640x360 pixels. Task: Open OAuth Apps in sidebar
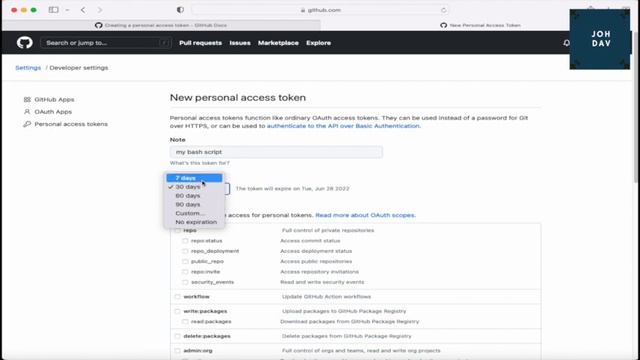click(53, 111)
